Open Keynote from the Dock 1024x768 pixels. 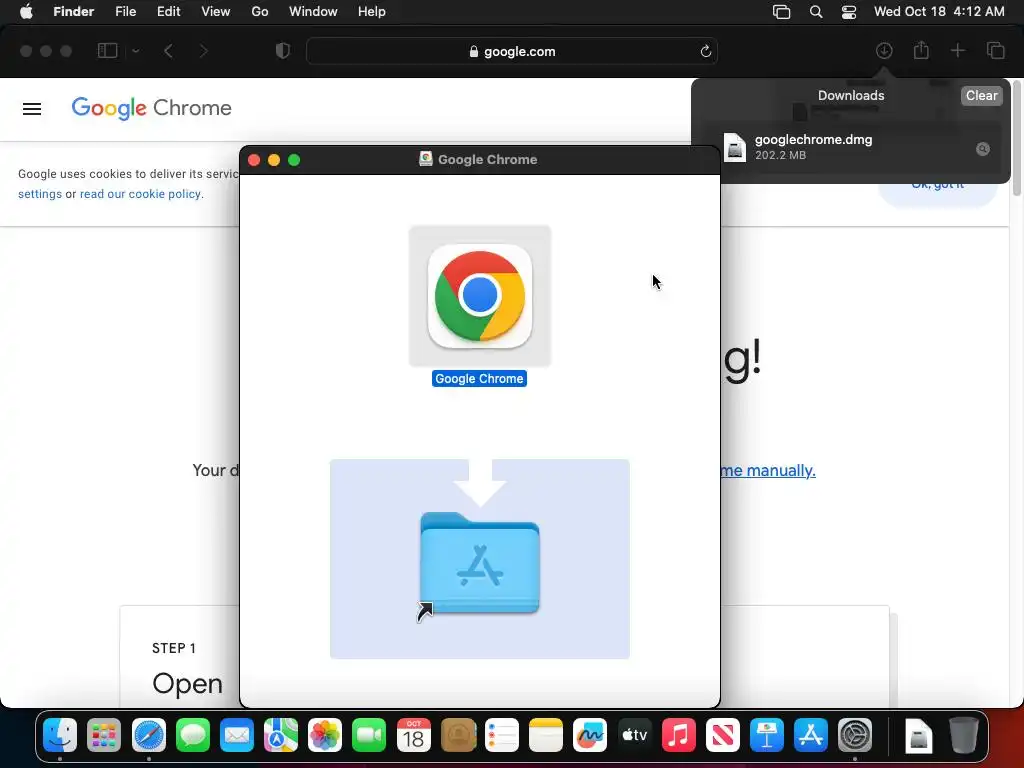(x=767, y=736)
